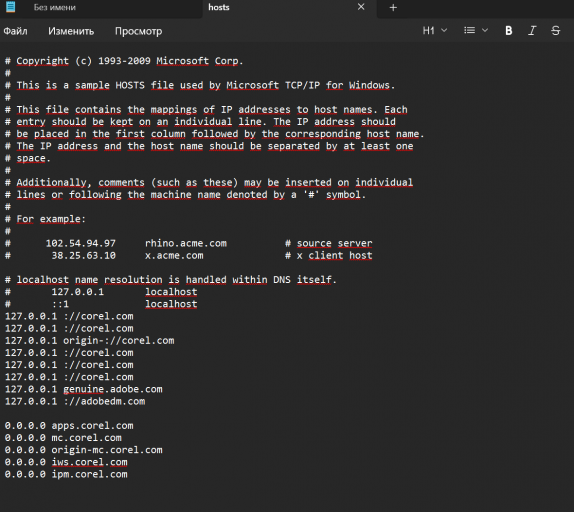
Task: Click the '0.0.0.0 mc.corel.com' line
Action: click(x=63, y=438)
